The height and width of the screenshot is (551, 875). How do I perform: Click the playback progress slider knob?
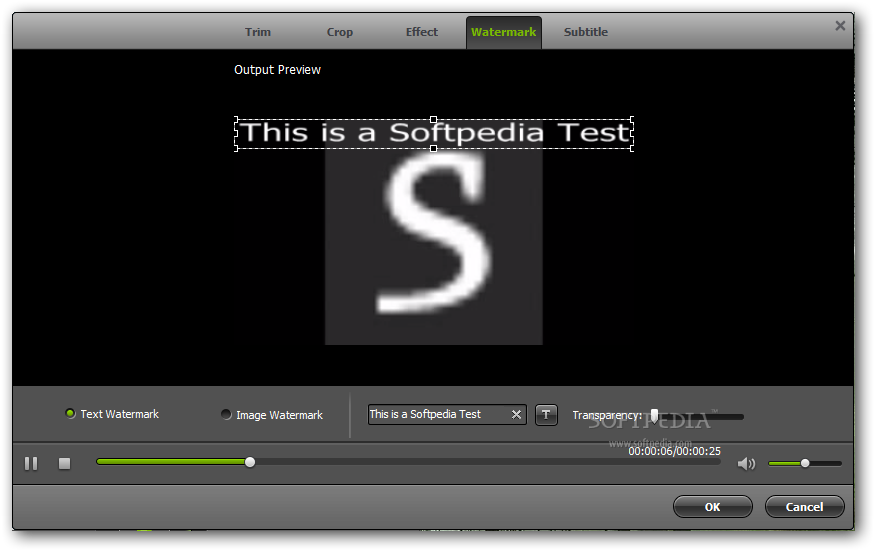coord(250,462)
